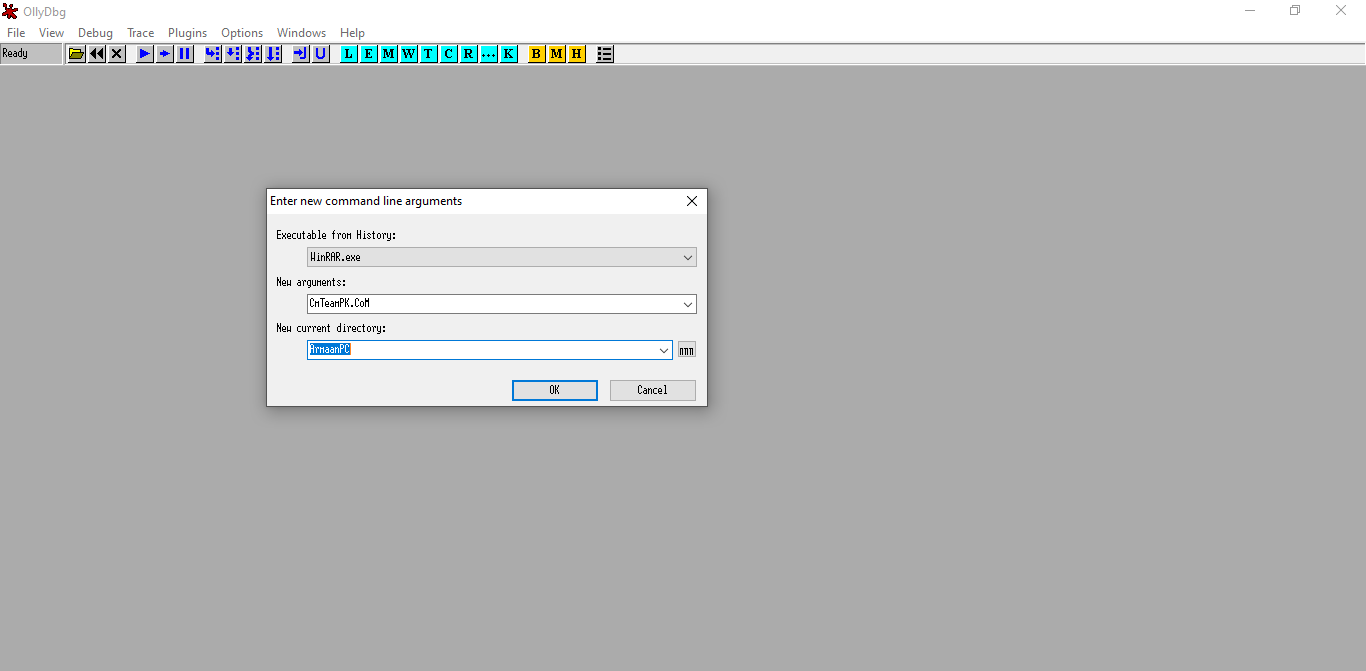The image size is (1366, 671).
Task: Open Threads window with T icon
Action: tap(429, 54)
